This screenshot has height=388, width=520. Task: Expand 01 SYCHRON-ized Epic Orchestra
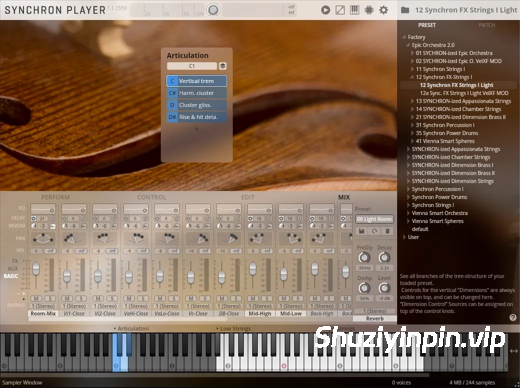[x=412, y=53]
